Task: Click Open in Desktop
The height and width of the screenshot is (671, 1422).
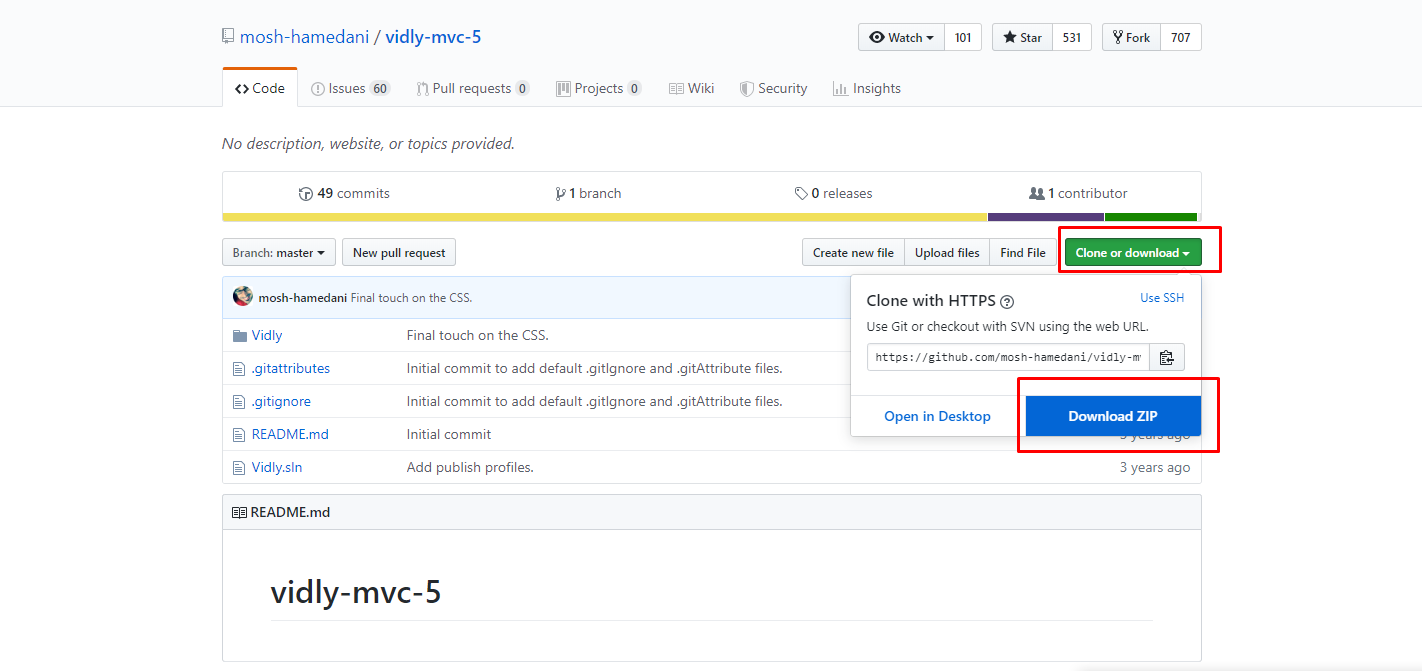Action: [x=937, y=416]
